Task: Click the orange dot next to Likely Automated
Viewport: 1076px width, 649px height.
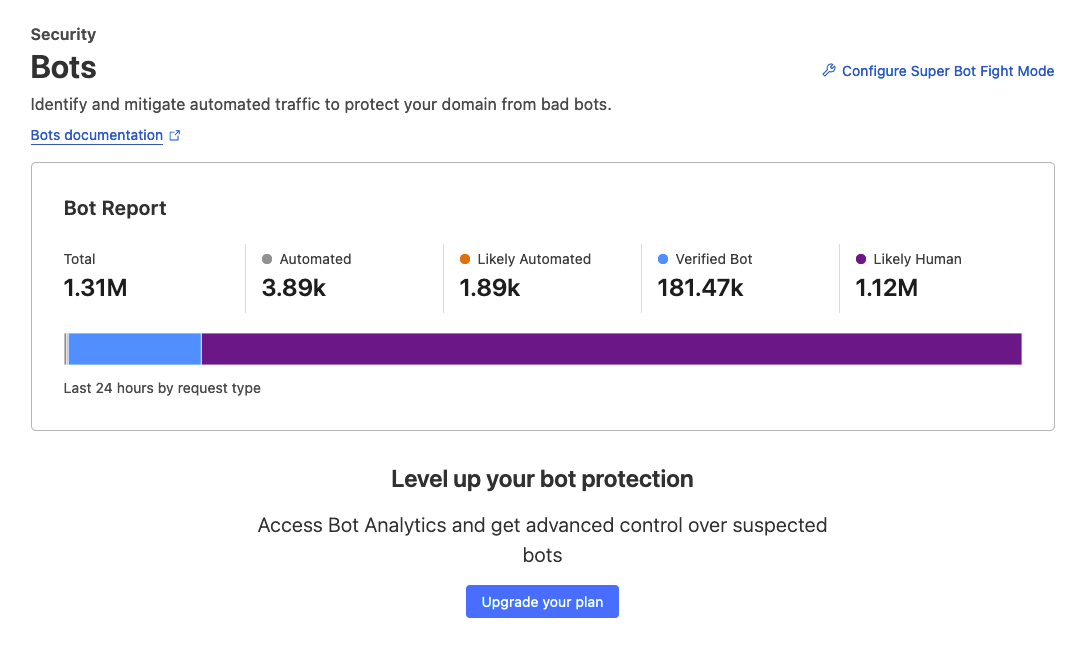Action: (x=465, y=259)
